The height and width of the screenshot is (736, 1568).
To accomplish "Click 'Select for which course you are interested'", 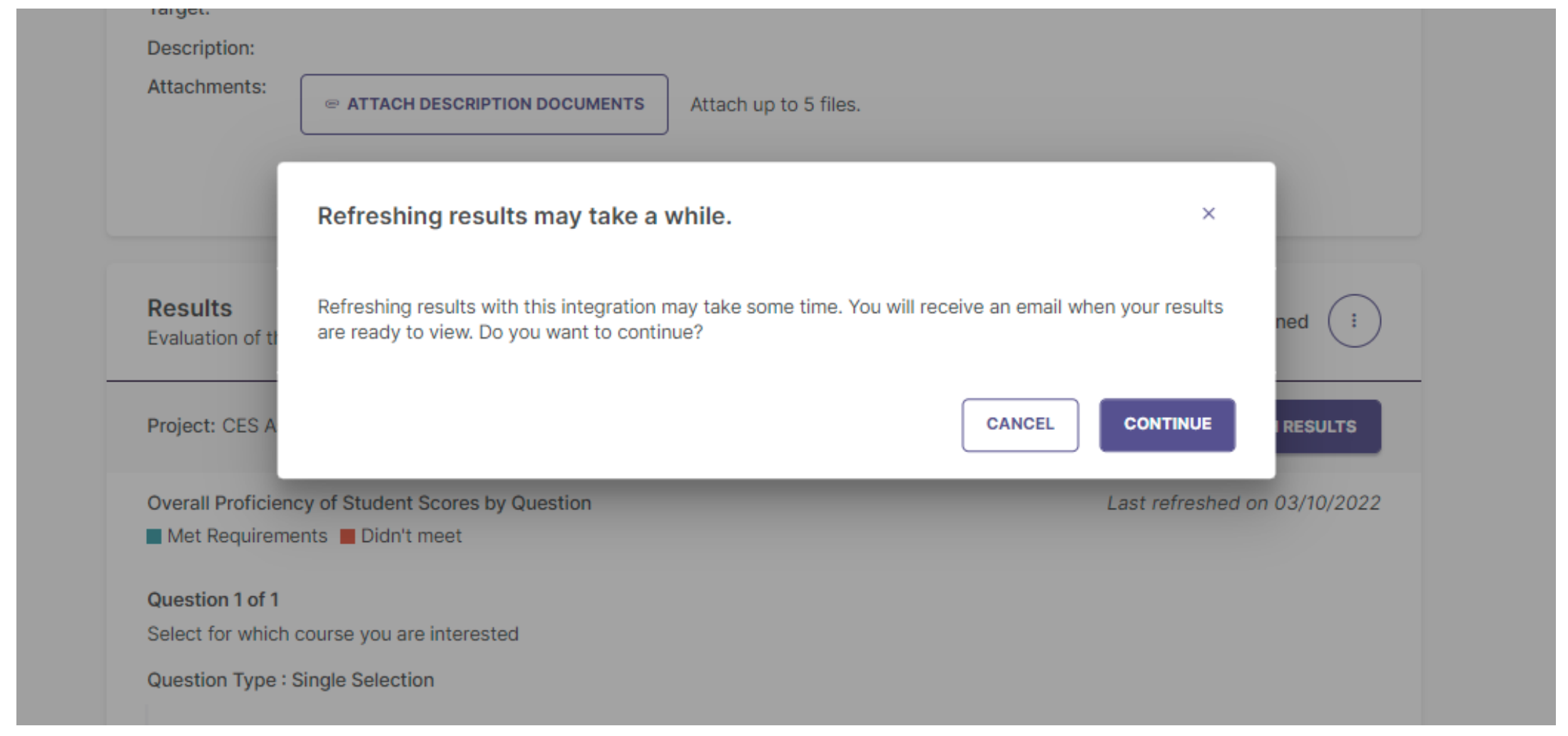I will click(332, 633).
